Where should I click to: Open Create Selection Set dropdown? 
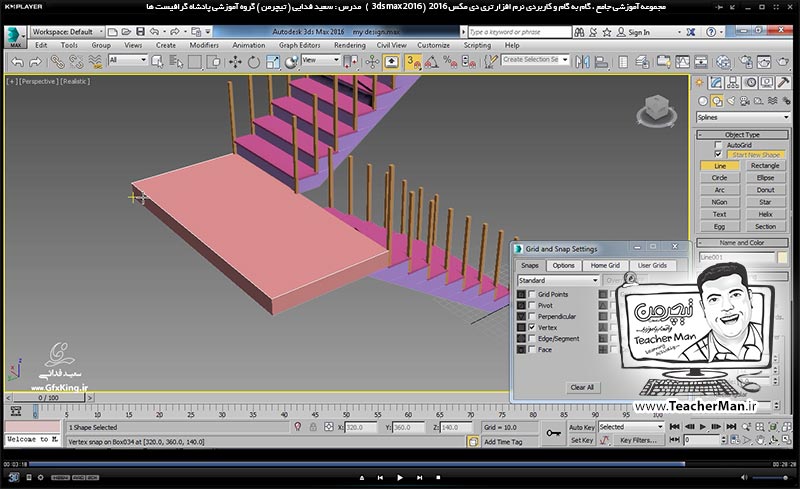535,60
